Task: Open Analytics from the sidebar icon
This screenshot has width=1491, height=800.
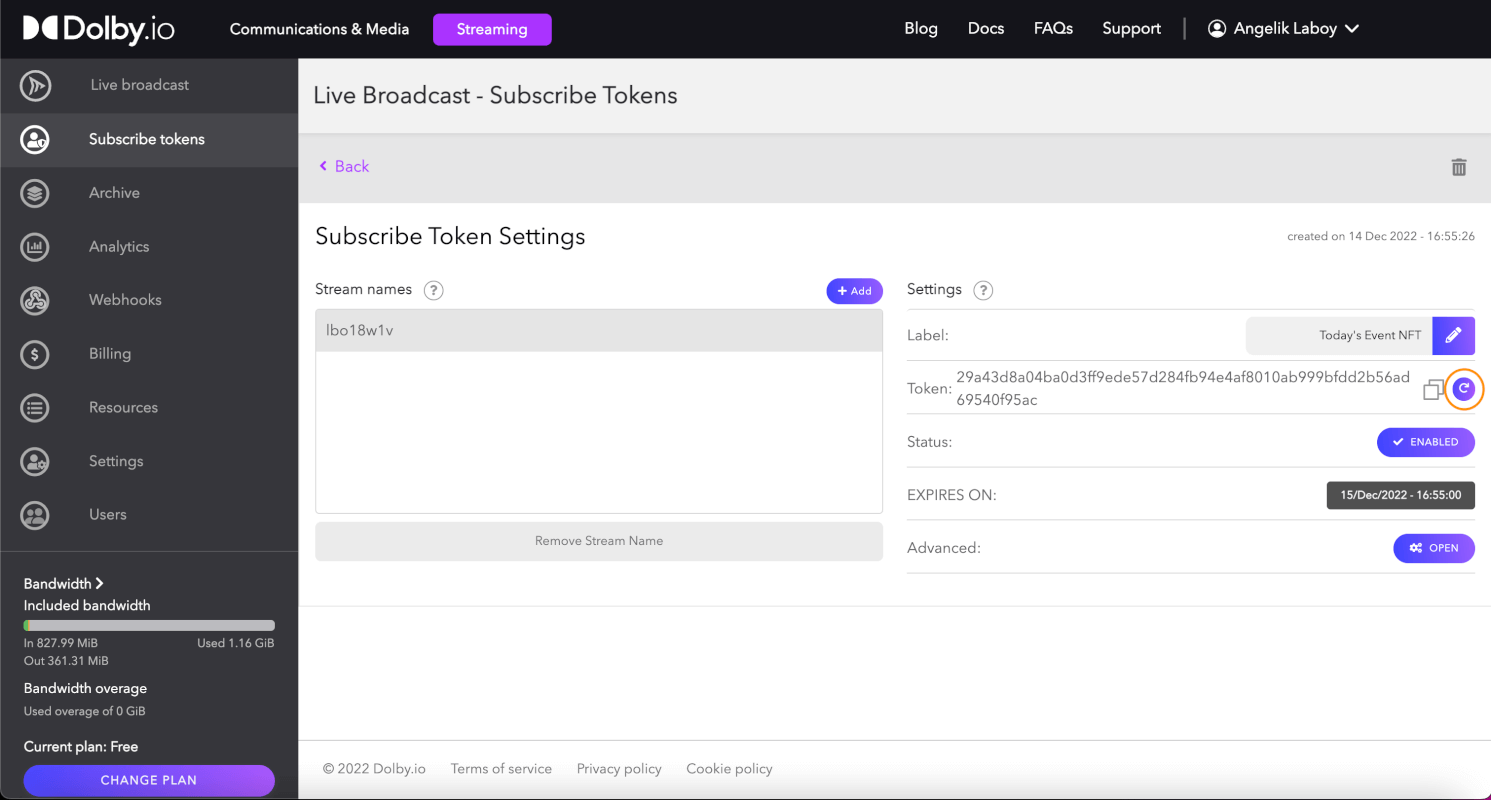Action: click(35, 247)
